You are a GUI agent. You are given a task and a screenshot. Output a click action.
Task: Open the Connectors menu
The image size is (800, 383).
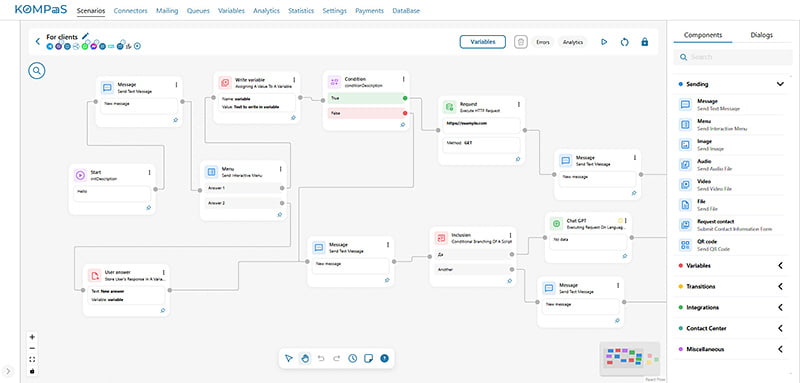coord(131,10)
